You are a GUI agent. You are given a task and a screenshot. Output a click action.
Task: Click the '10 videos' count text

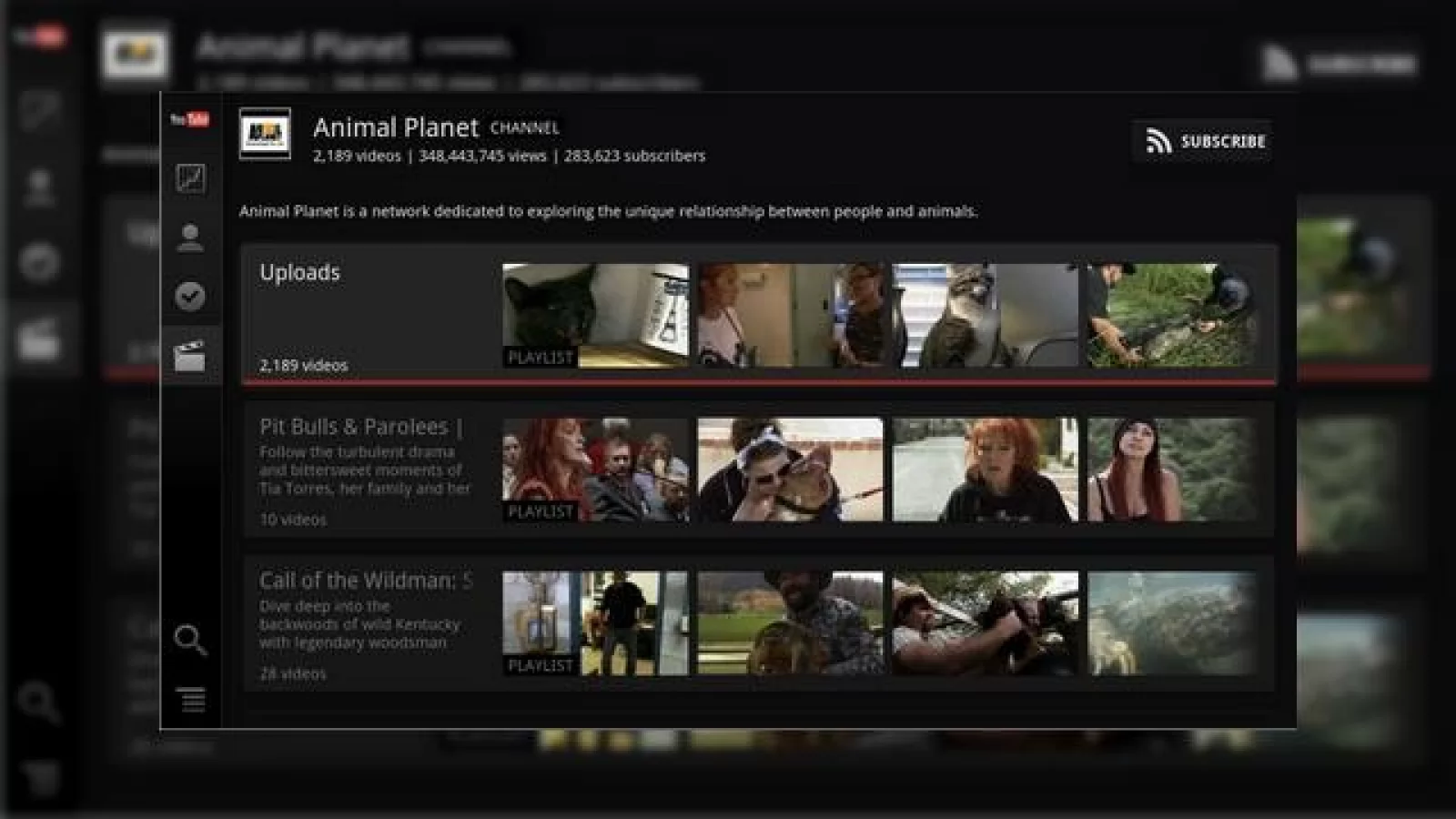tap(293, 520)
